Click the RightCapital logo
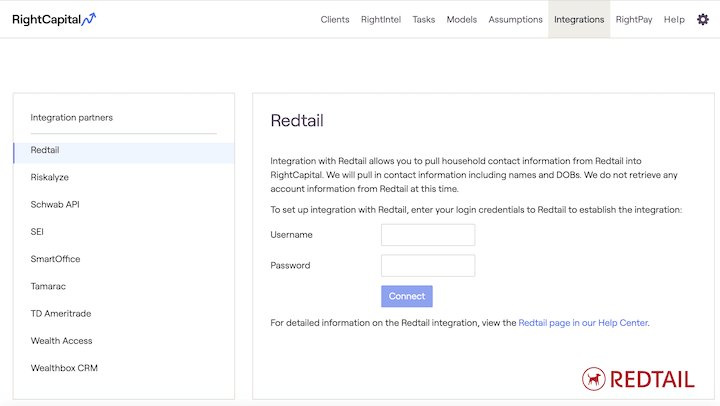 point(54,19)
